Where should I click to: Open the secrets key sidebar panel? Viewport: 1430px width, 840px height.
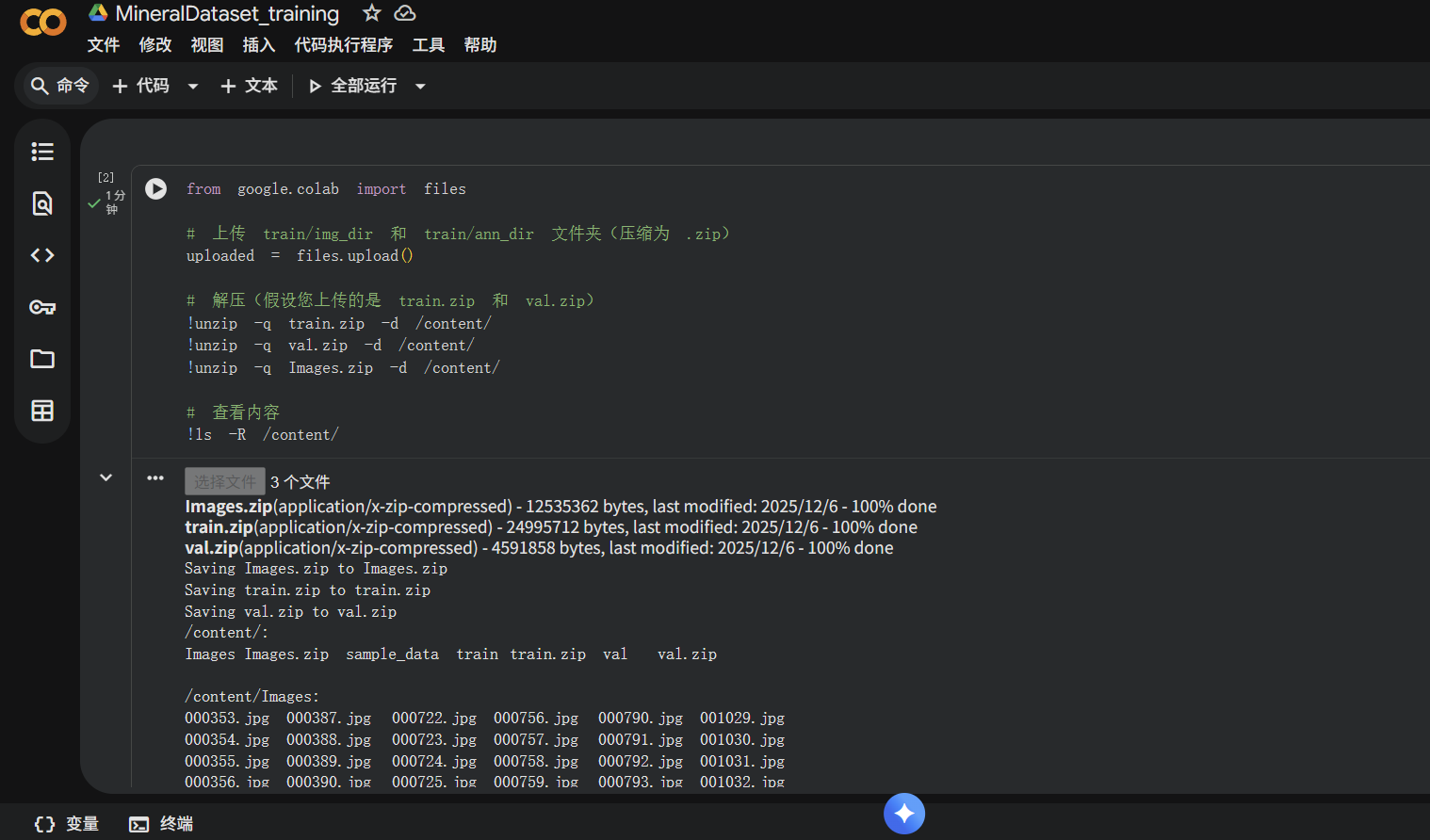42,307
